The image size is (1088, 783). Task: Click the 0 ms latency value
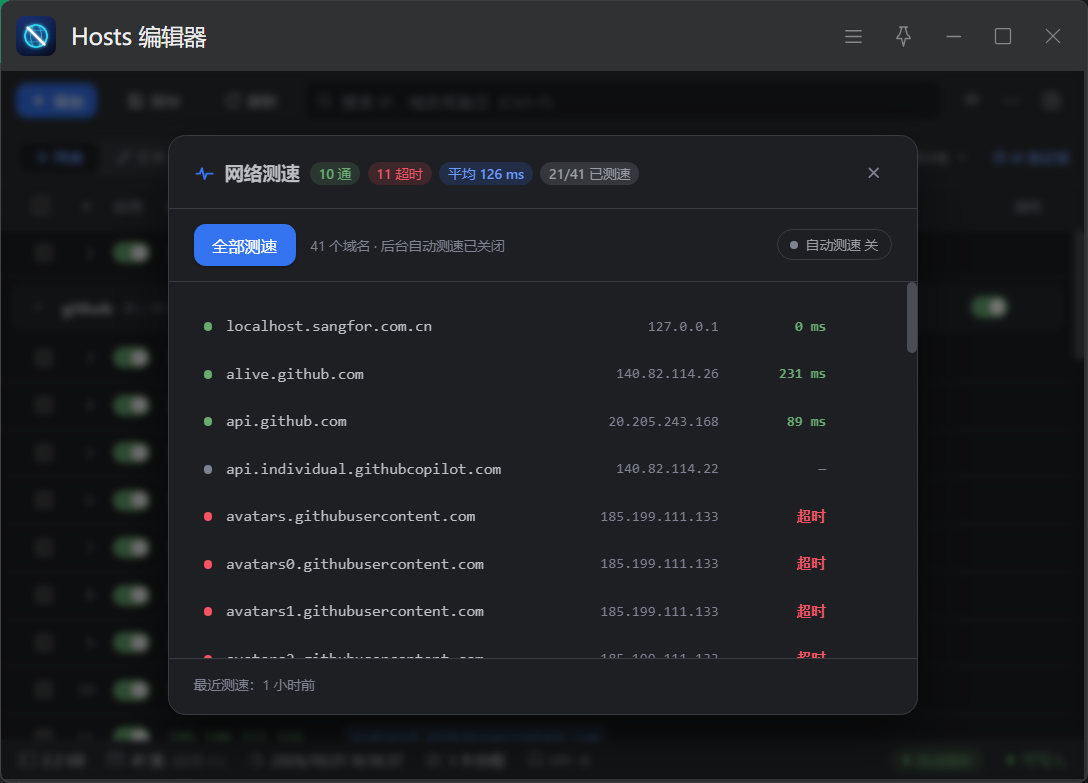810,326
